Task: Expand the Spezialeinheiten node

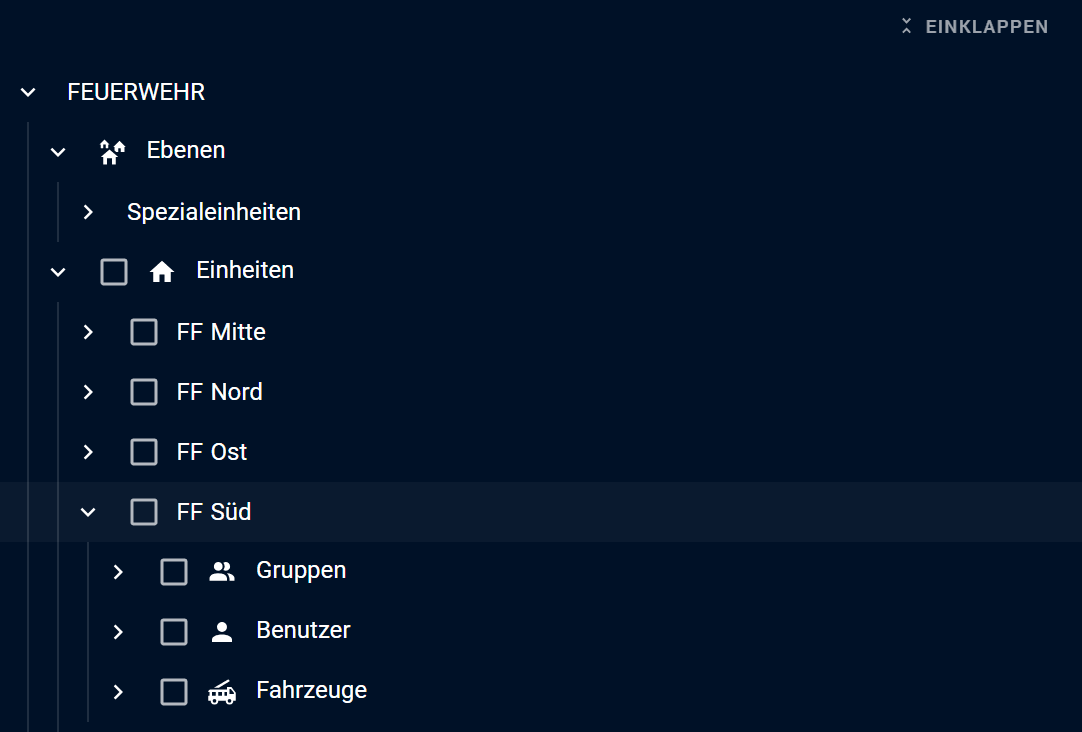Action: point(88,212)
